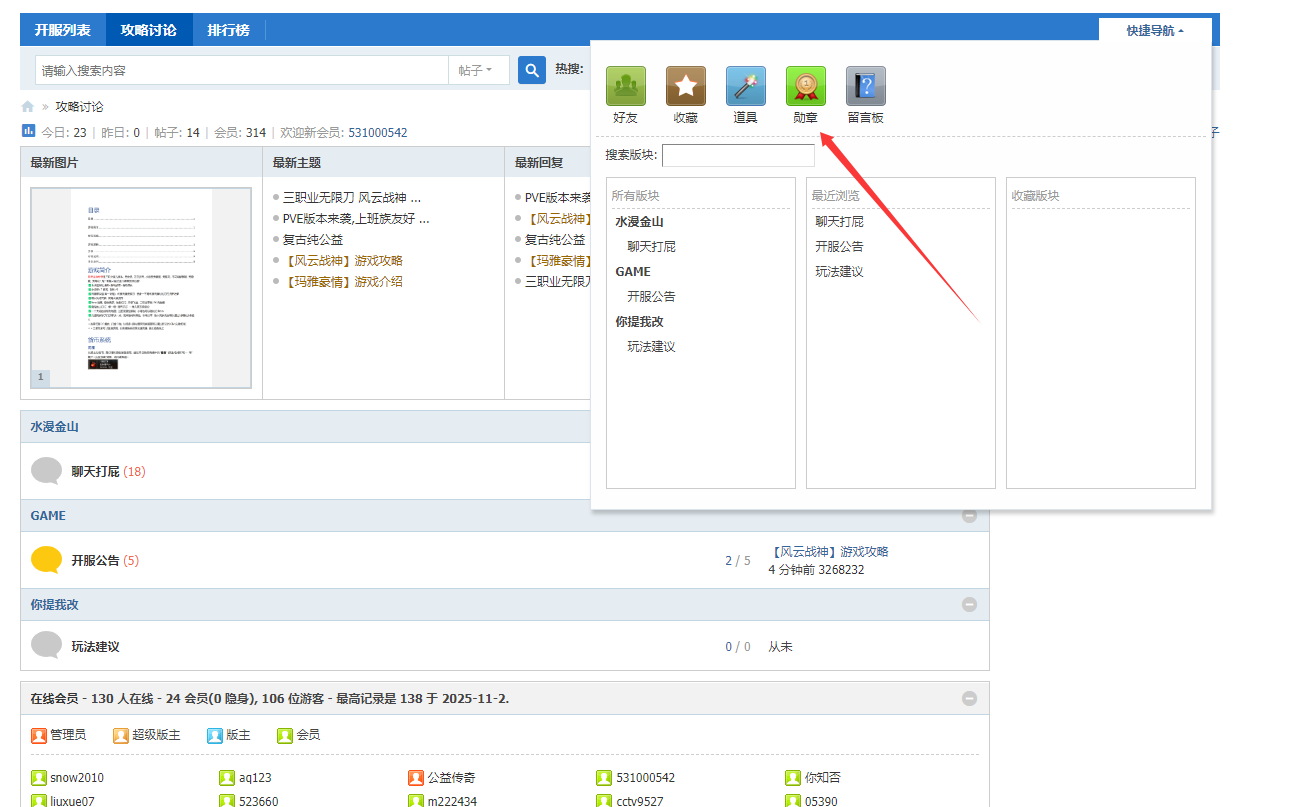Open the 道具 magic wand icon
The width and height of the screenshot is (1315, 807).
(745, 87)
